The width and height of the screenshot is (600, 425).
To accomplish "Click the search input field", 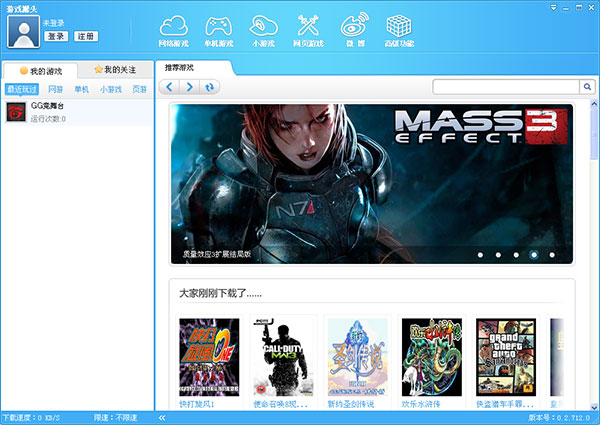I will 506,87.
